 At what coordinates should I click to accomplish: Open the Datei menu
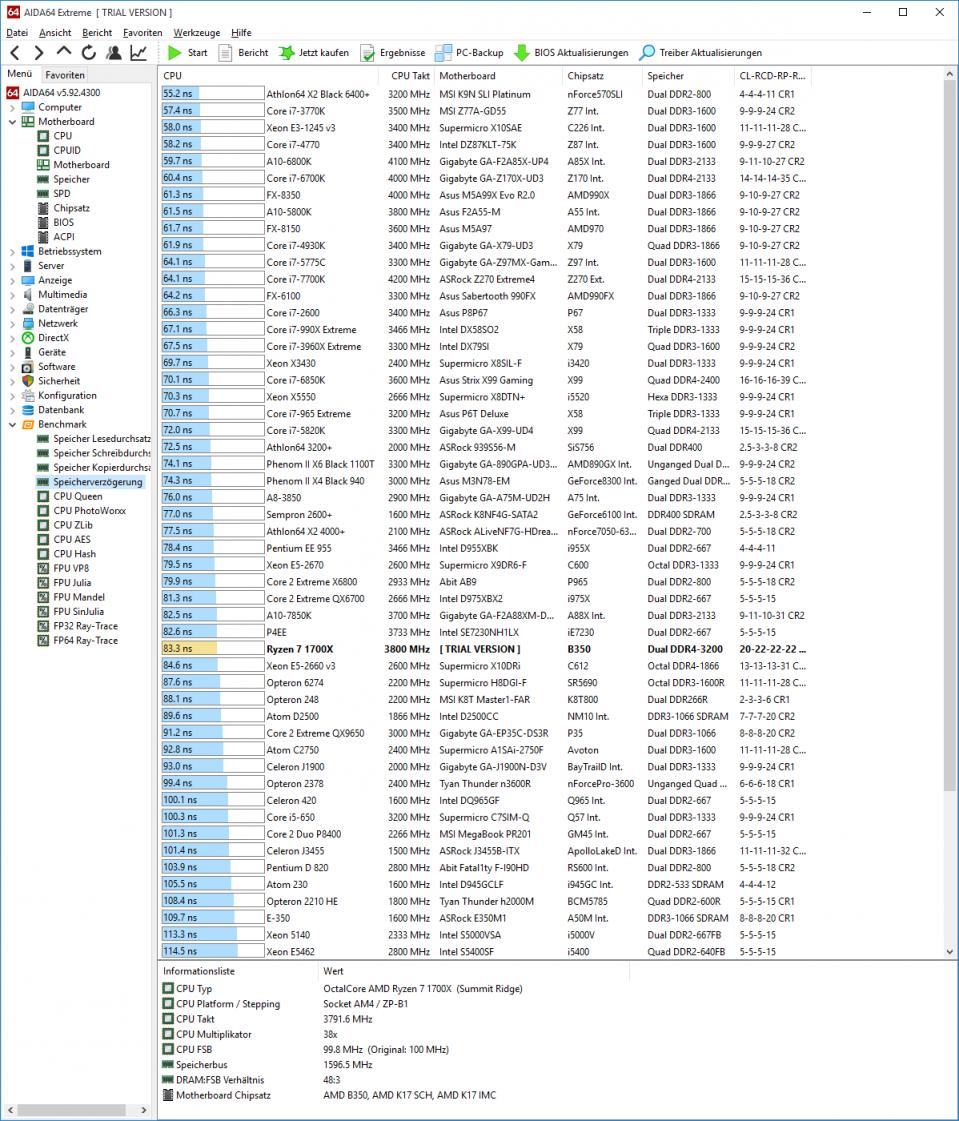point(17,32)
